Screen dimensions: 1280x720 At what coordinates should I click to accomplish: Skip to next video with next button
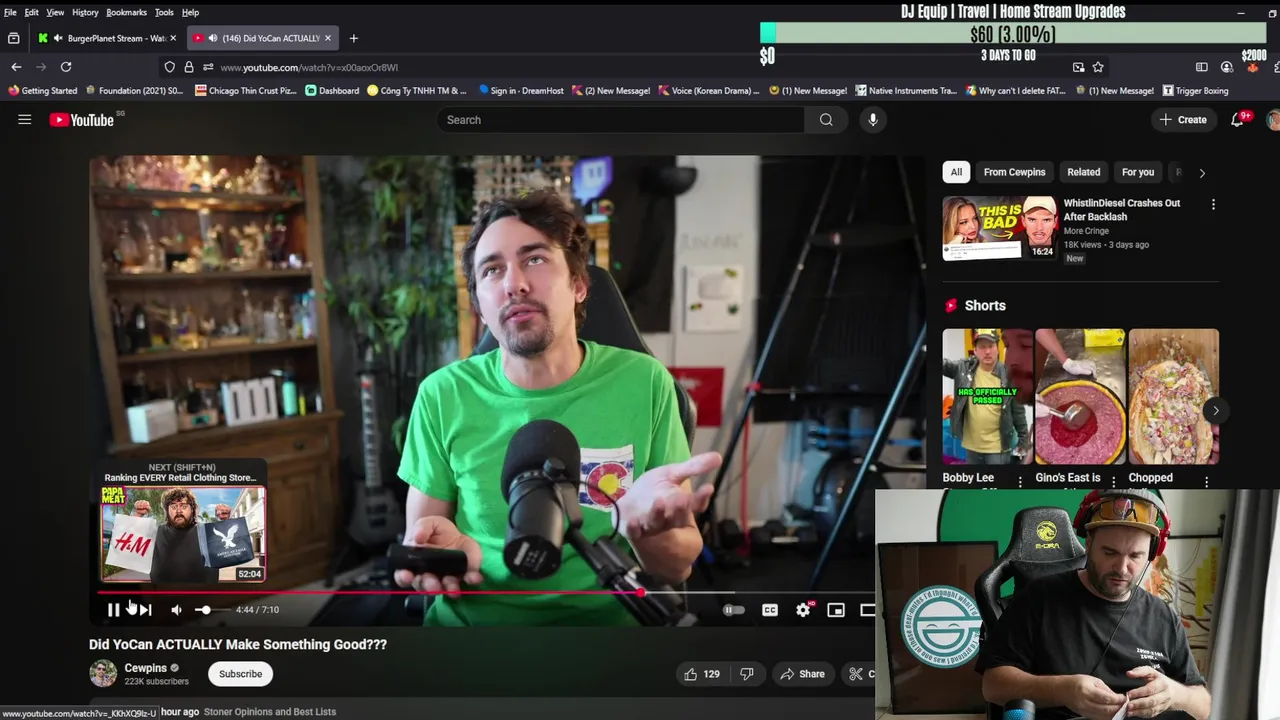click(x=145, y=609)
